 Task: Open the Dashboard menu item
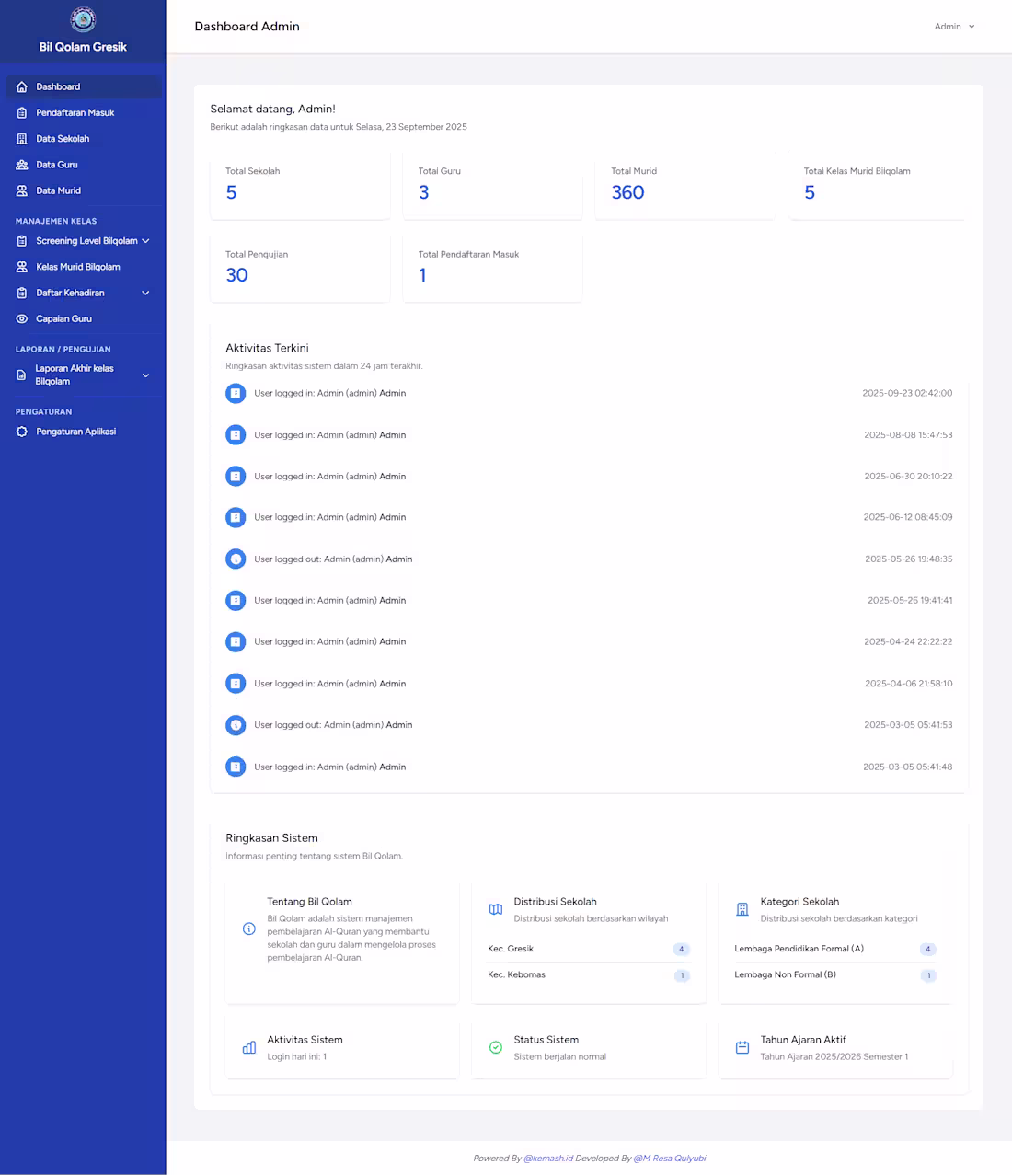click(x=83, y=86)
